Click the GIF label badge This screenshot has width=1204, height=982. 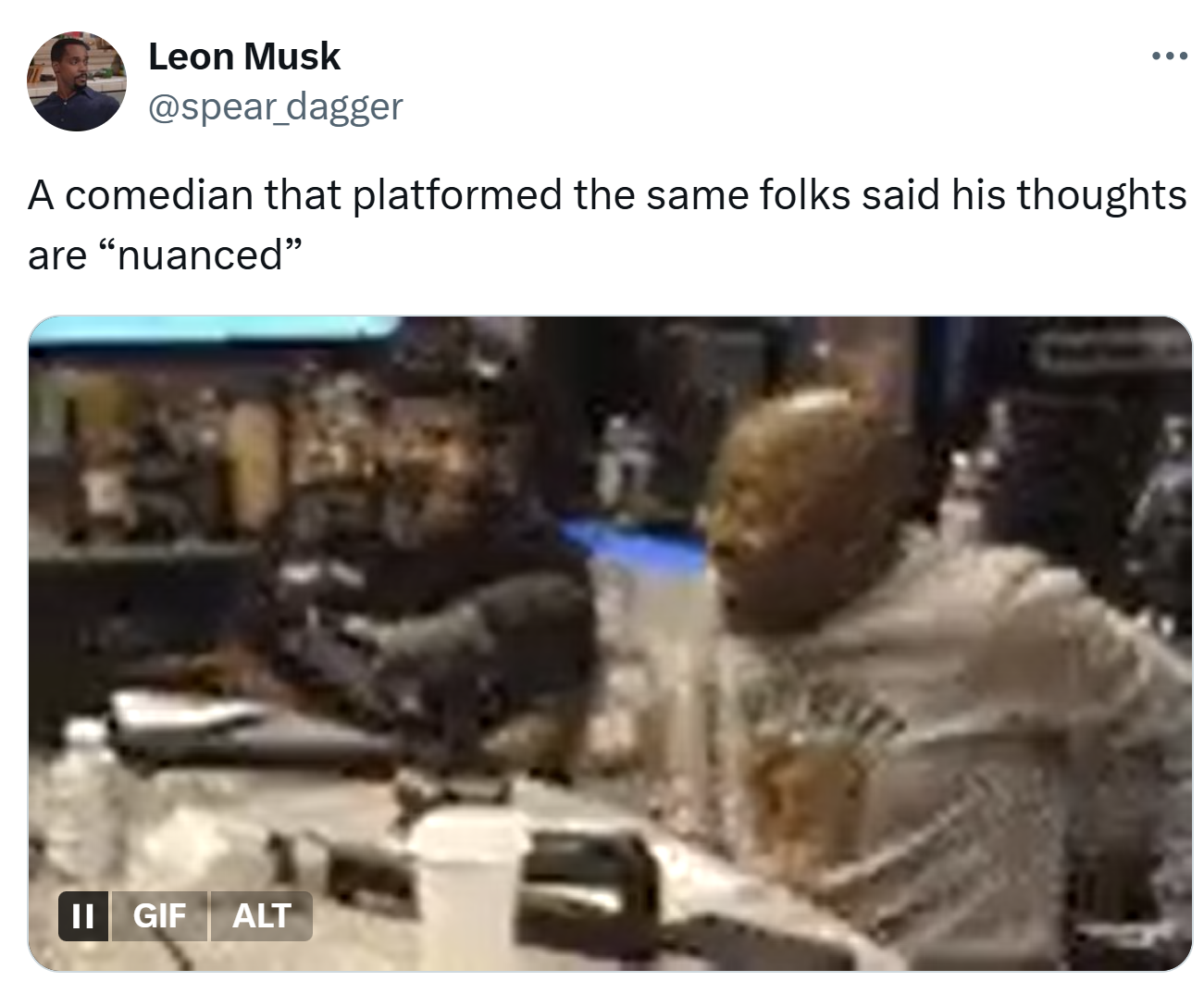click(x=160, y=916)
